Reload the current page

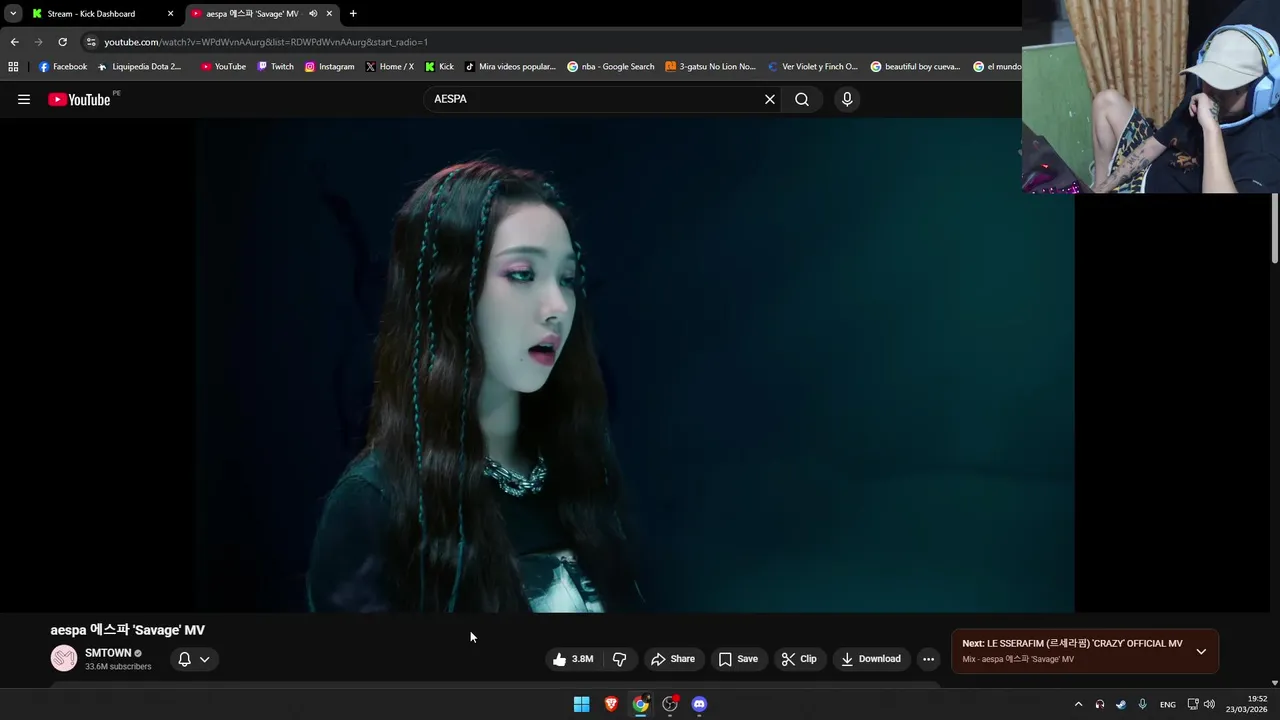pyautogui.click(x=62, y=42)
